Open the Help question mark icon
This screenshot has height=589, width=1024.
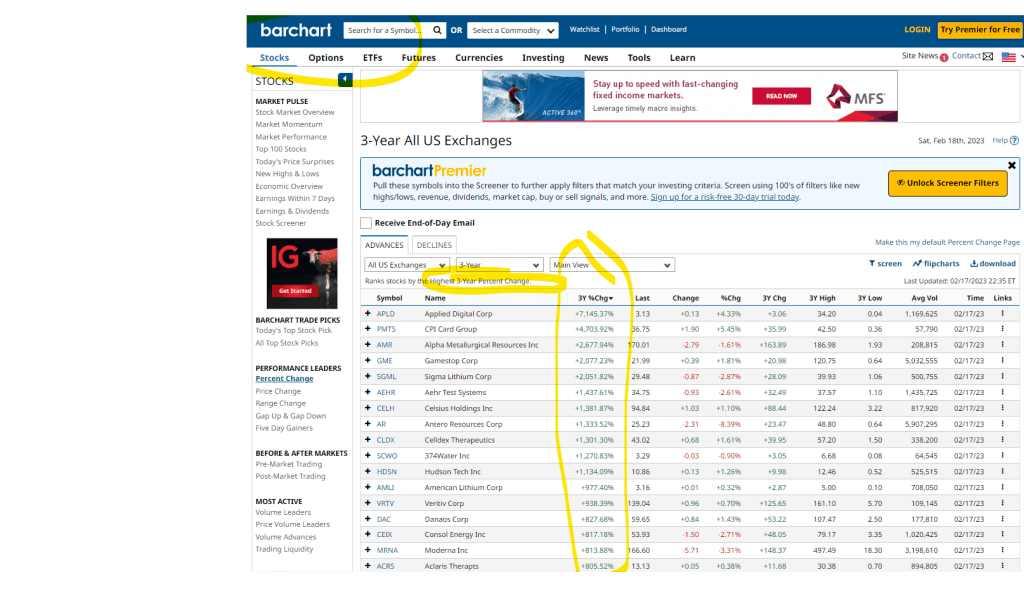1014,141
